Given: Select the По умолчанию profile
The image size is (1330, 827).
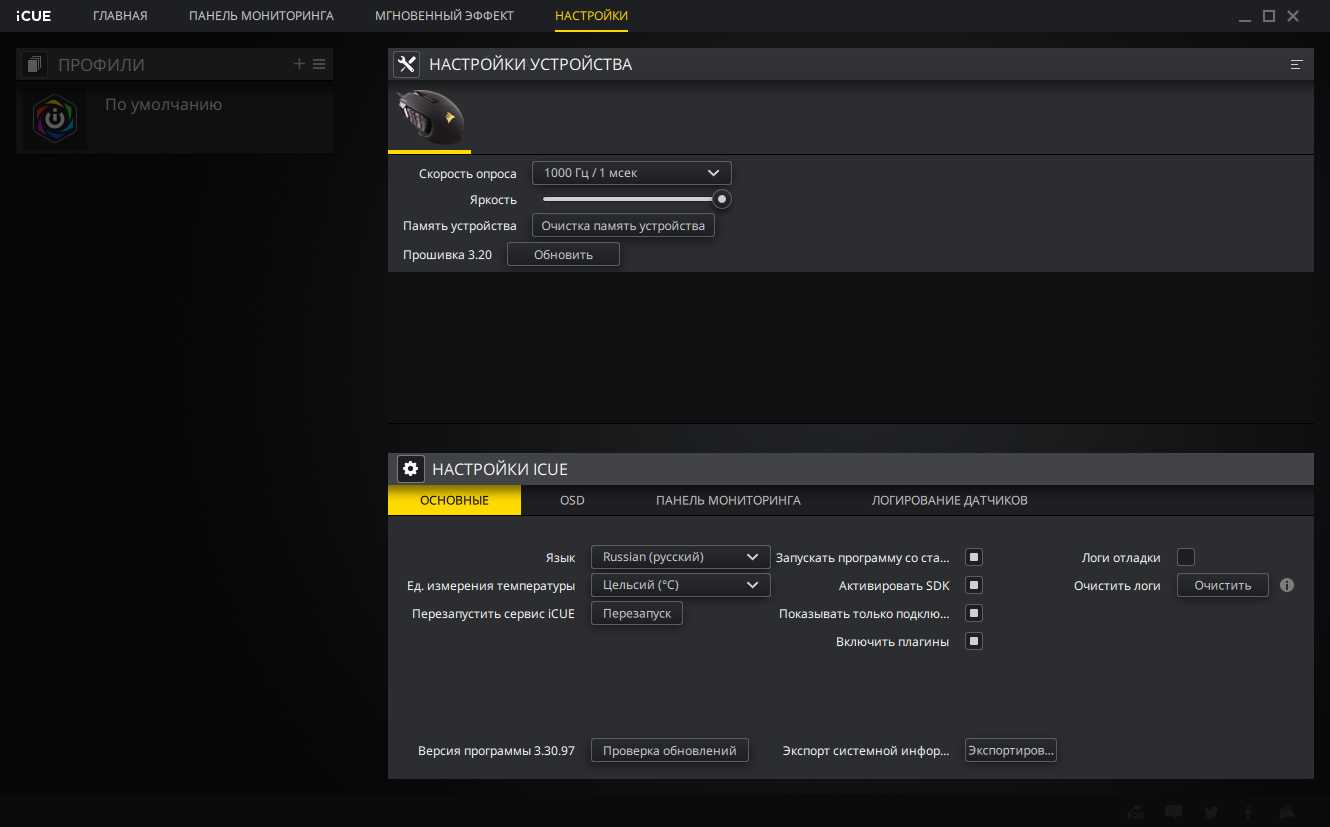Looking at the screenshot, I should point(163,105).
